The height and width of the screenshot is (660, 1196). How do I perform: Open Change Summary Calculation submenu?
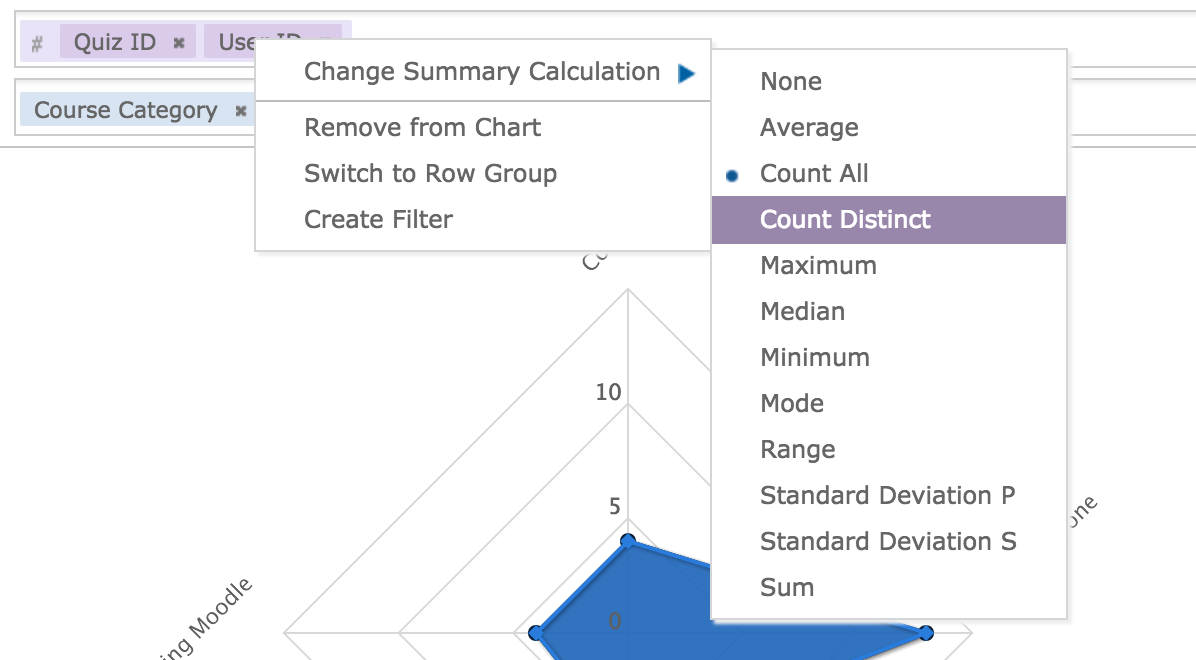(x=482, y=72)
